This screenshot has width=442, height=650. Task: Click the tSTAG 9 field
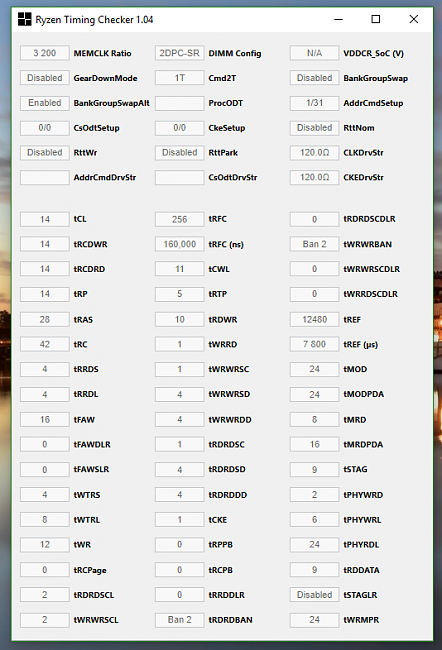314,469
